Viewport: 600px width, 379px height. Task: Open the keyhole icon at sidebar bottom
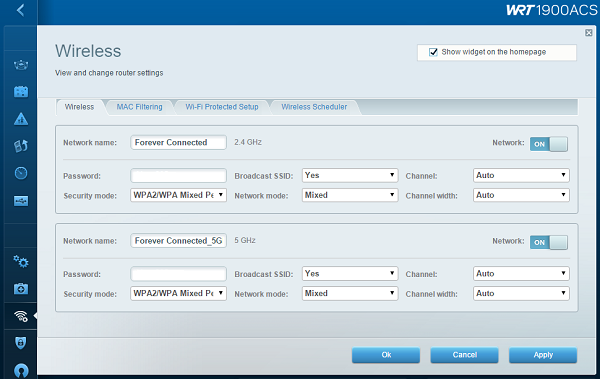(21, 370)
